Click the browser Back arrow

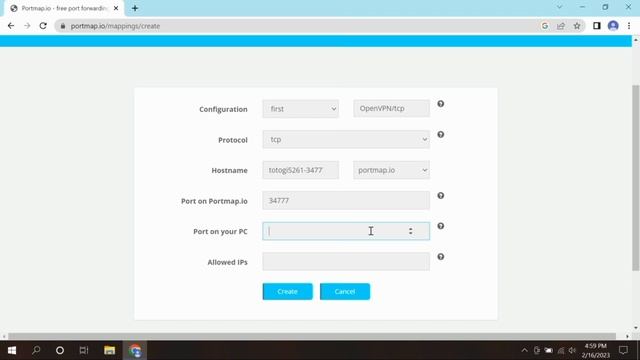[x=11, y=26]
